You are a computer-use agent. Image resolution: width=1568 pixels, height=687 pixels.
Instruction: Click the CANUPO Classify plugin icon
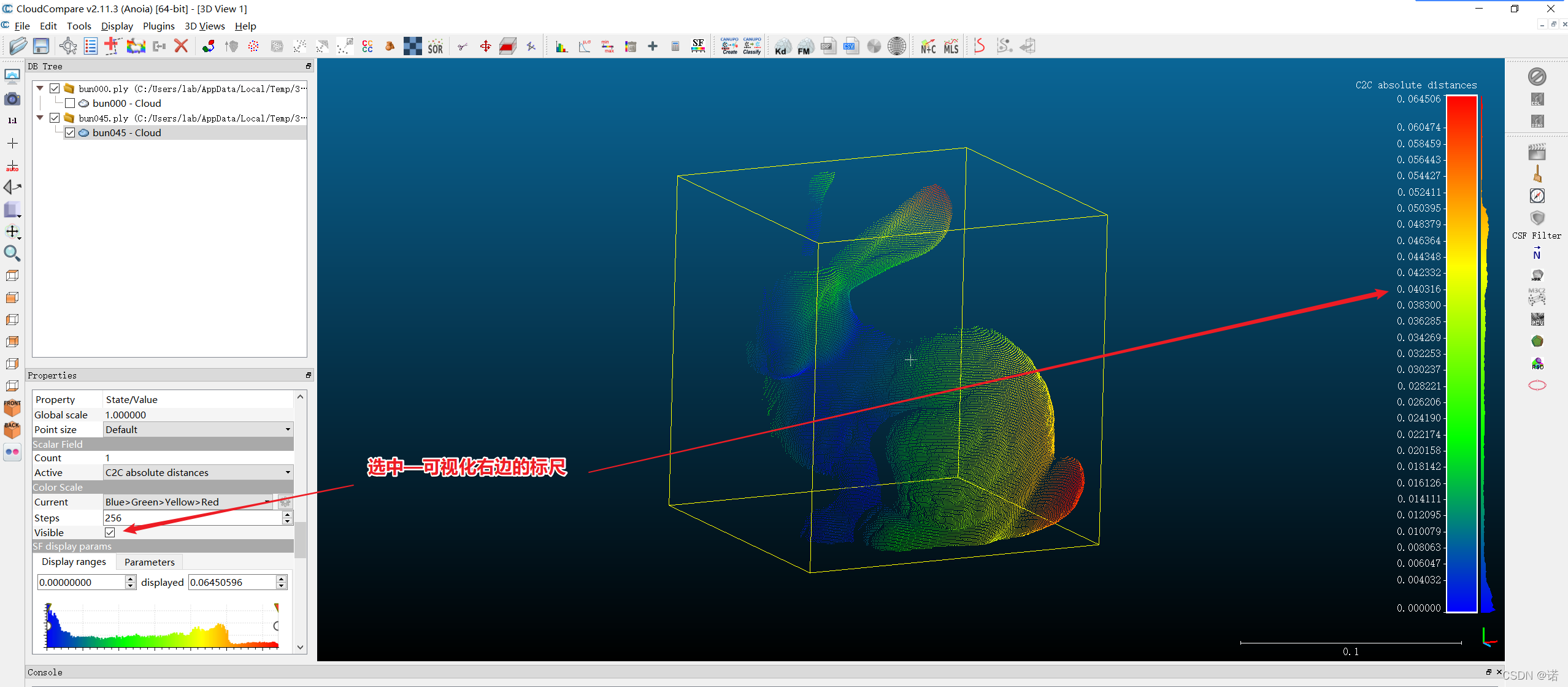[752, 46]
